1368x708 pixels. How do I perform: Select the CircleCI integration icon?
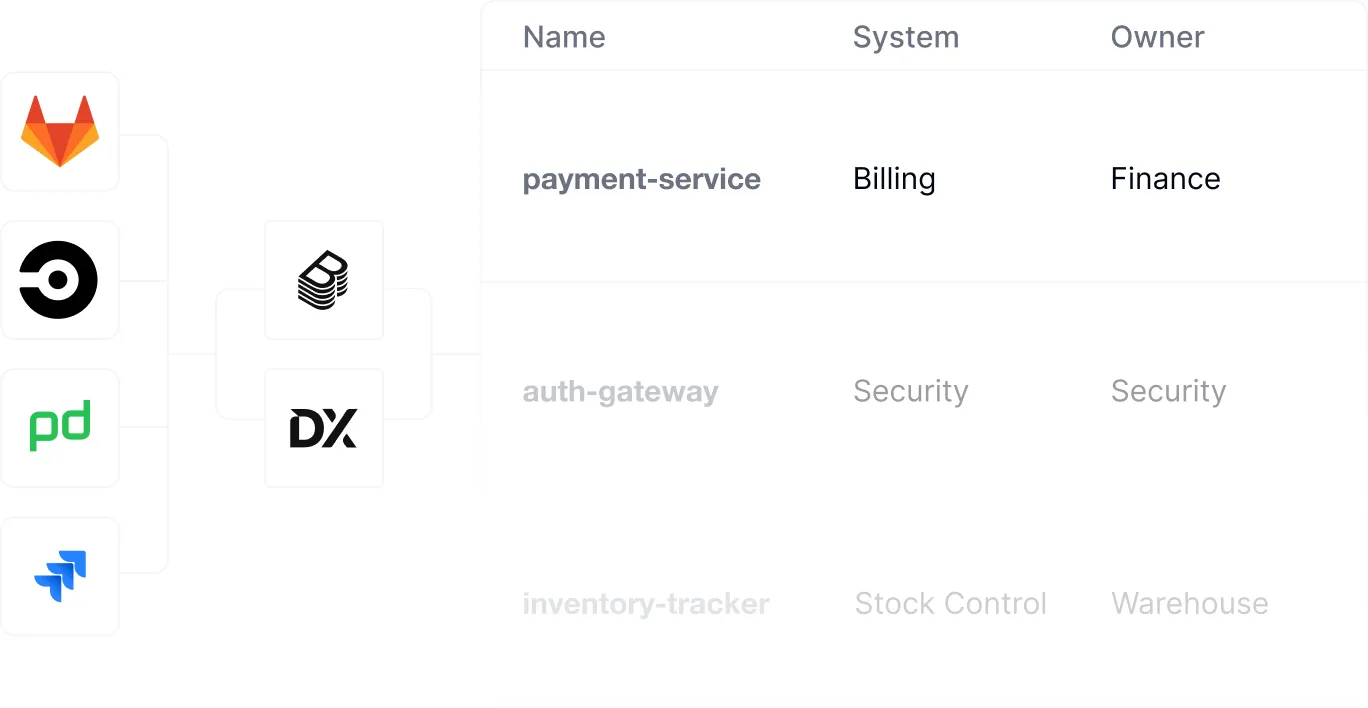pyautogui.click(x=59, y=280)
